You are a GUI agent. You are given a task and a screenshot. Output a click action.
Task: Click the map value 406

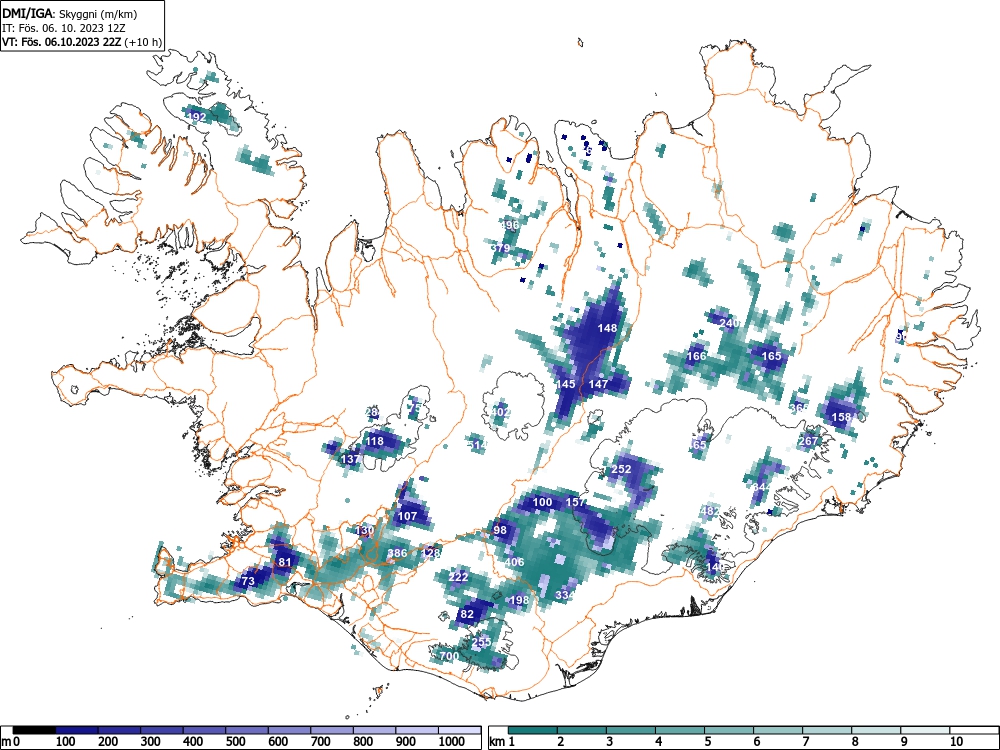point(515,562)
